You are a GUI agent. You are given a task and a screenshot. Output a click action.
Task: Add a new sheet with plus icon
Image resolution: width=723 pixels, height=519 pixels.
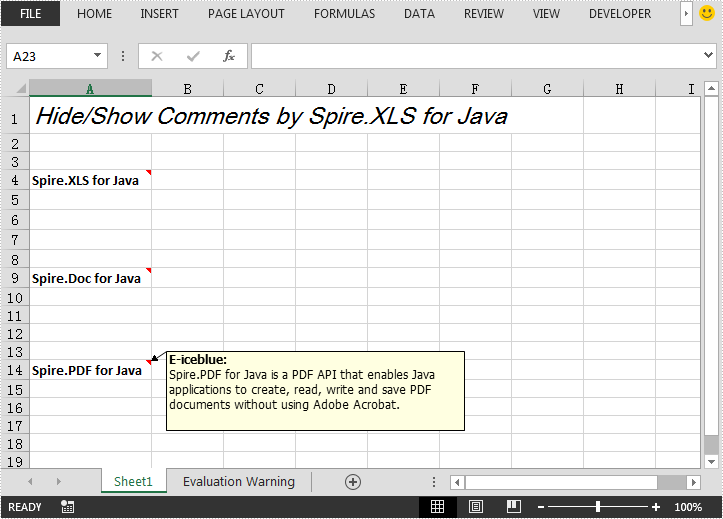(x=353, y=482)
